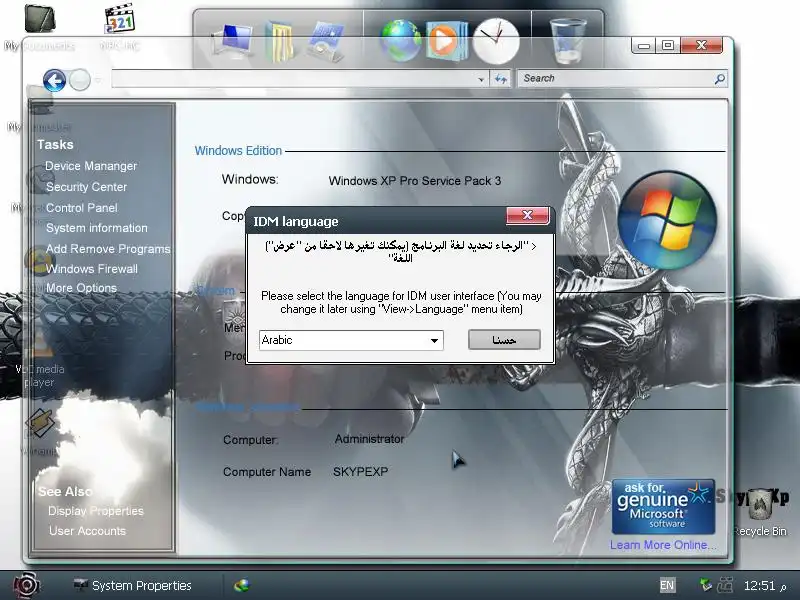Image resolution: width=800 pixels, height=600 pixels.
Task: Click the tray icon beside the clock
Action: click(725, 585)
